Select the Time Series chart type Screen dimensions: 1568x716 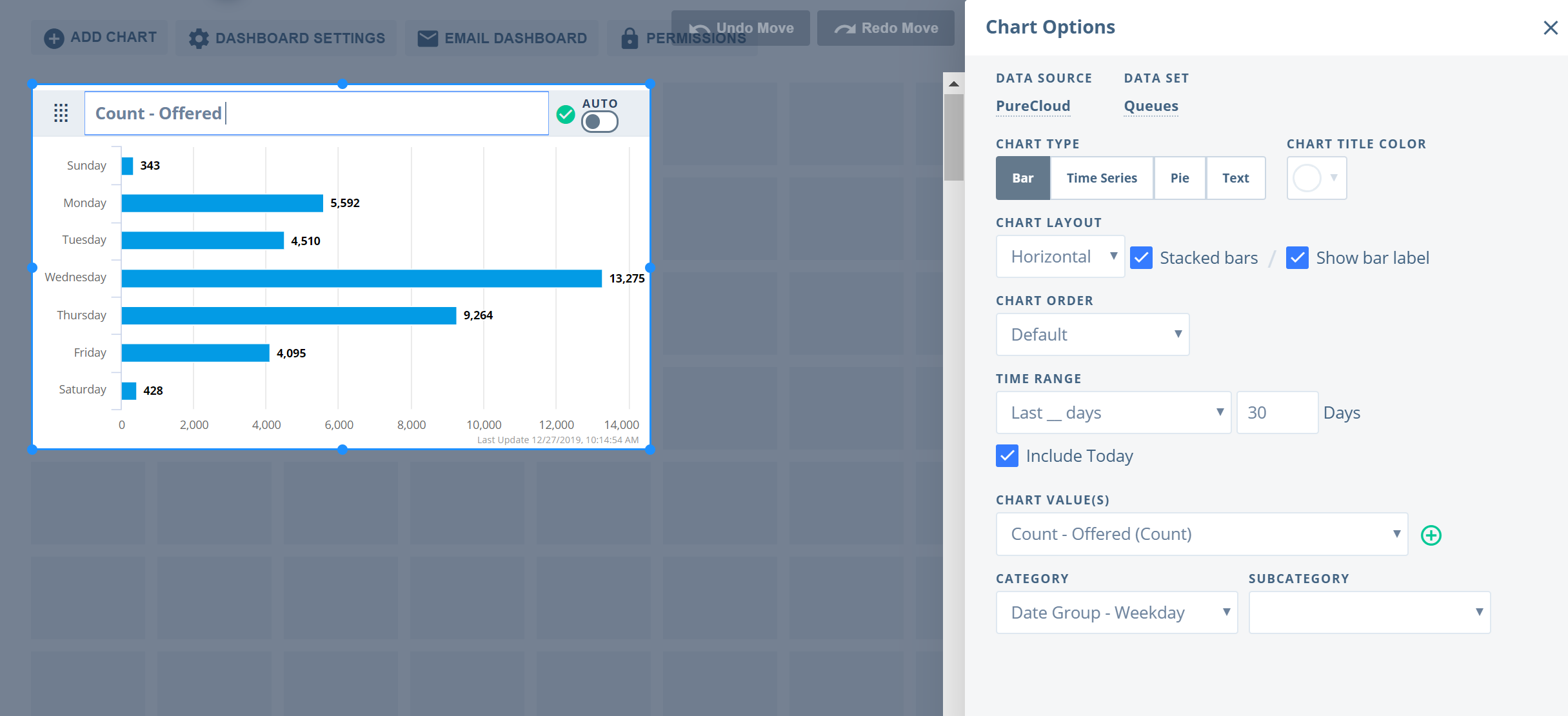pyautogui.click(x=1102, y=178)
